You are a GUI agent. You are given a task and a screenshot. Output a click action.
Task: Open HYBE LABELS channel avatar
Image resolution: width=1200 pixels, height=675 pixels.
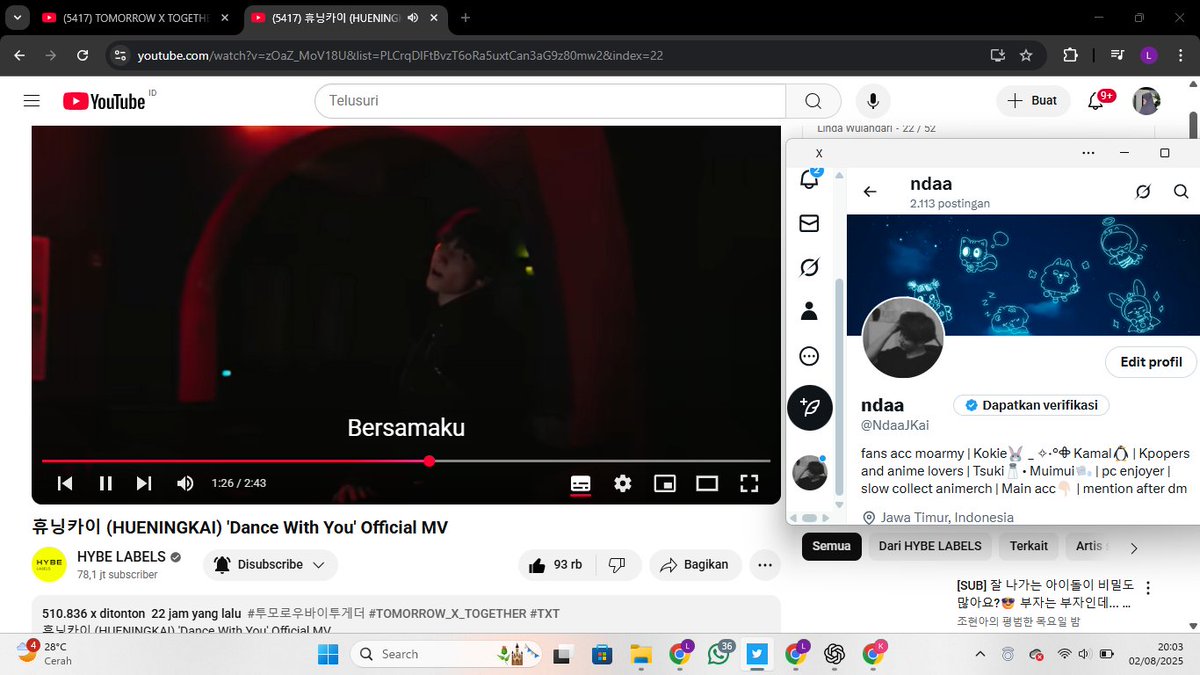50,565
